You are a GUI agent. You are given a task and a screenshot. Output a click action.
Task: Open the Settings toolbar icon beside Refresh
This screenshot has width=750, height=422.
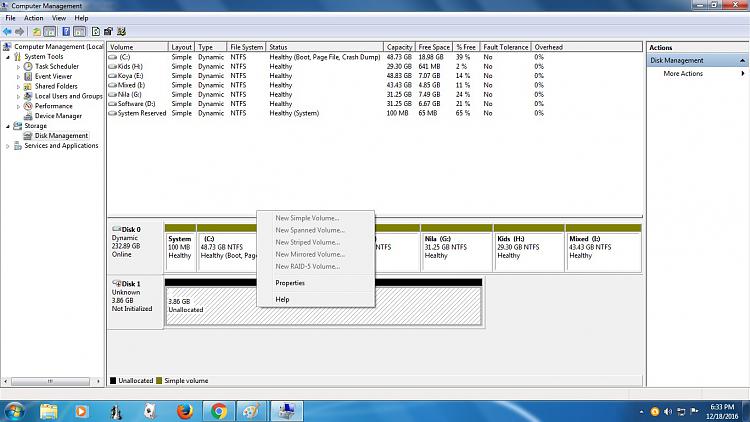click(x=108, y=32)
